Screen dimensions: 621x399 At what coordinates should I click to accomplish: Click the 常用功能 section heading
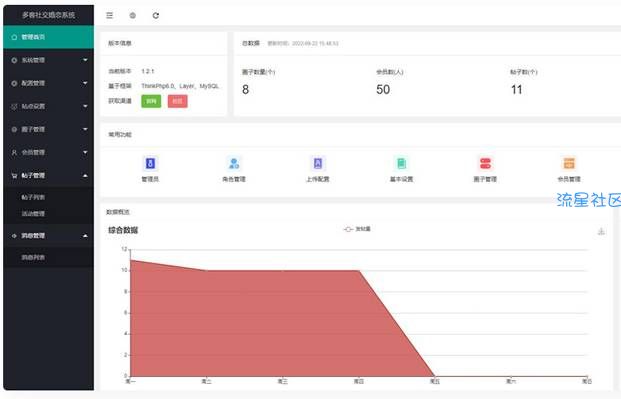[120, 135]
